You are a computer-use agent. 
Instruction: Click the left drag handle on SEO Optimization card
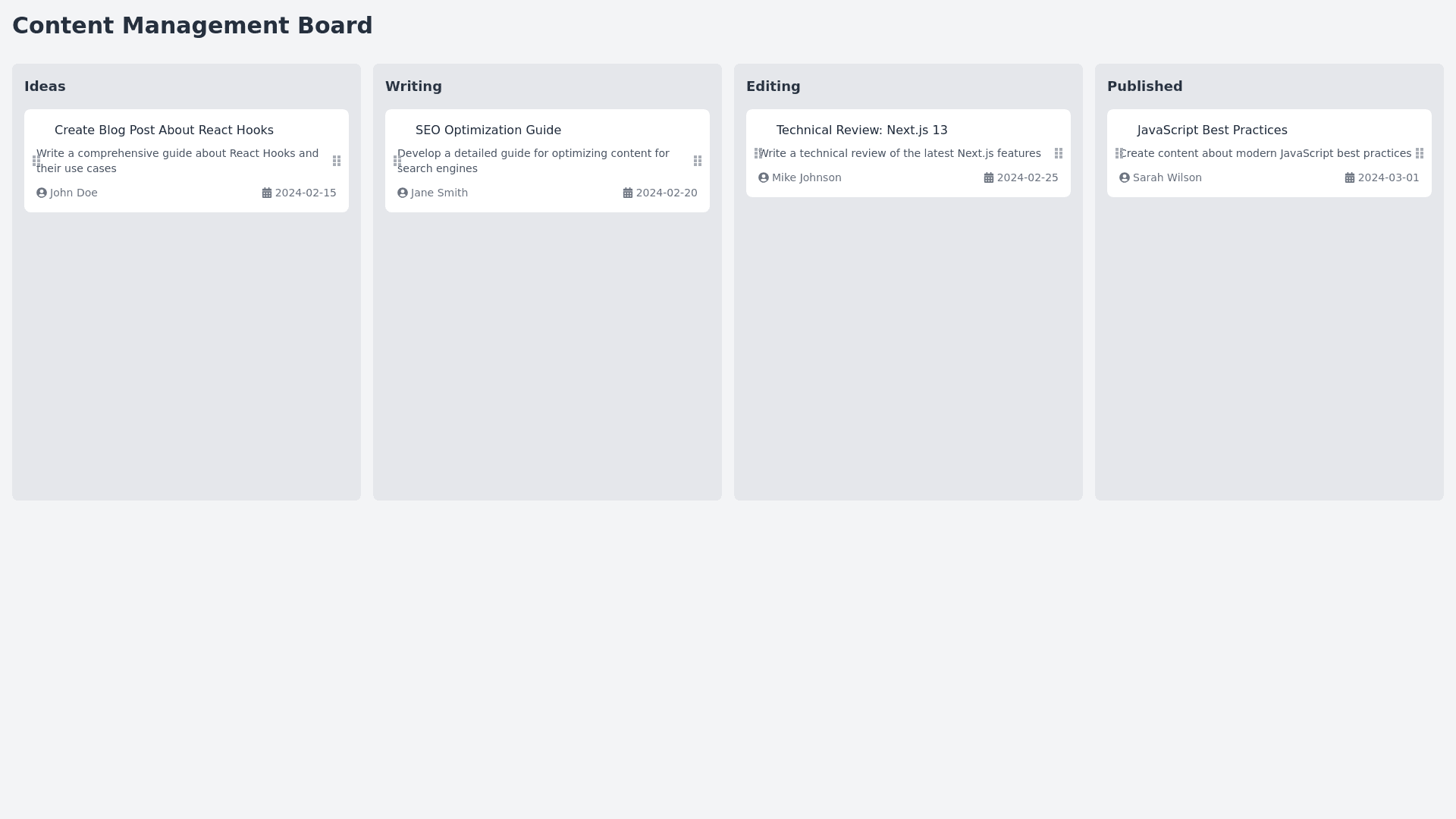(397, 161)
